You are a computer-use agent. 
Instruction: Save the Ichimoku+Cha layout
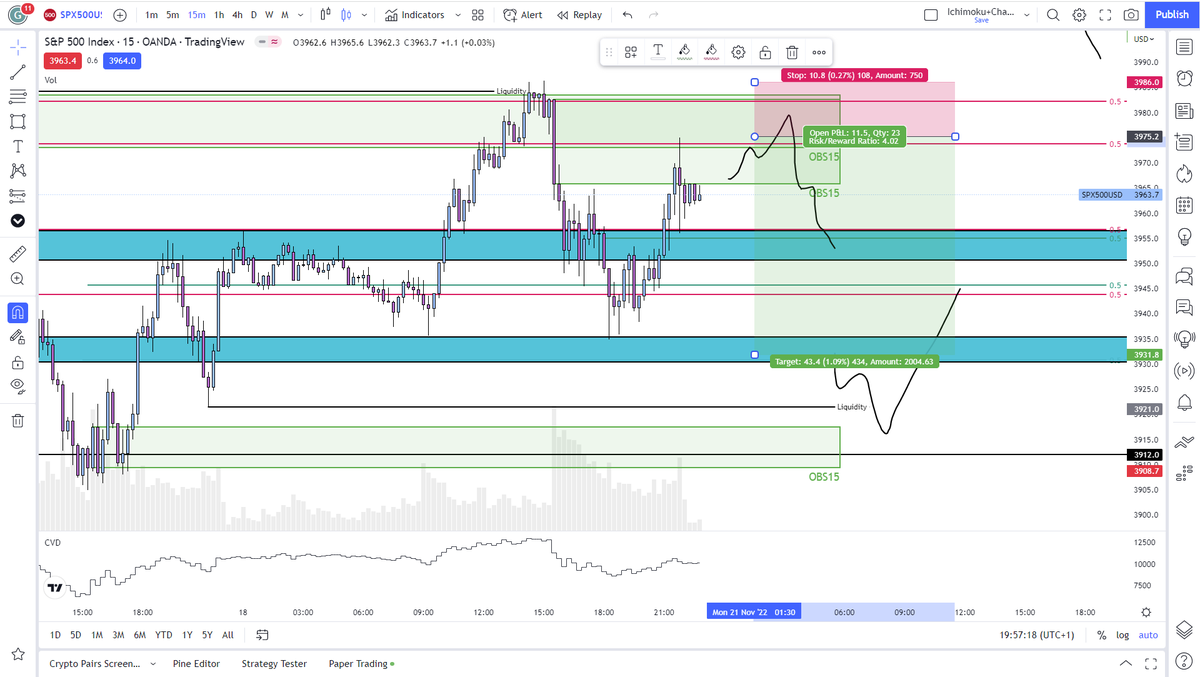tap(982, 20)
